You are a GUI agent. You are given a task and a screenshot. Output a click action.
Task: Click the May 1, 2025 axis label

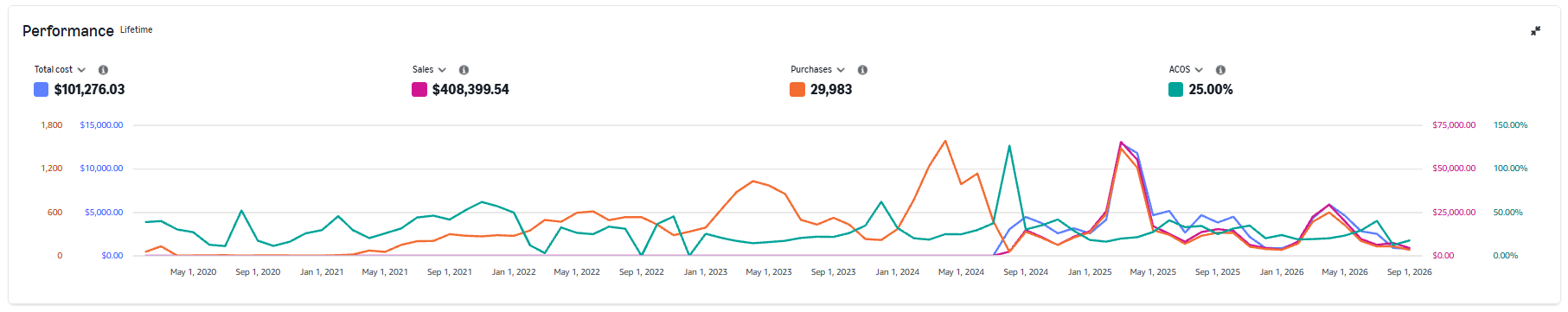coord(1153,272)
